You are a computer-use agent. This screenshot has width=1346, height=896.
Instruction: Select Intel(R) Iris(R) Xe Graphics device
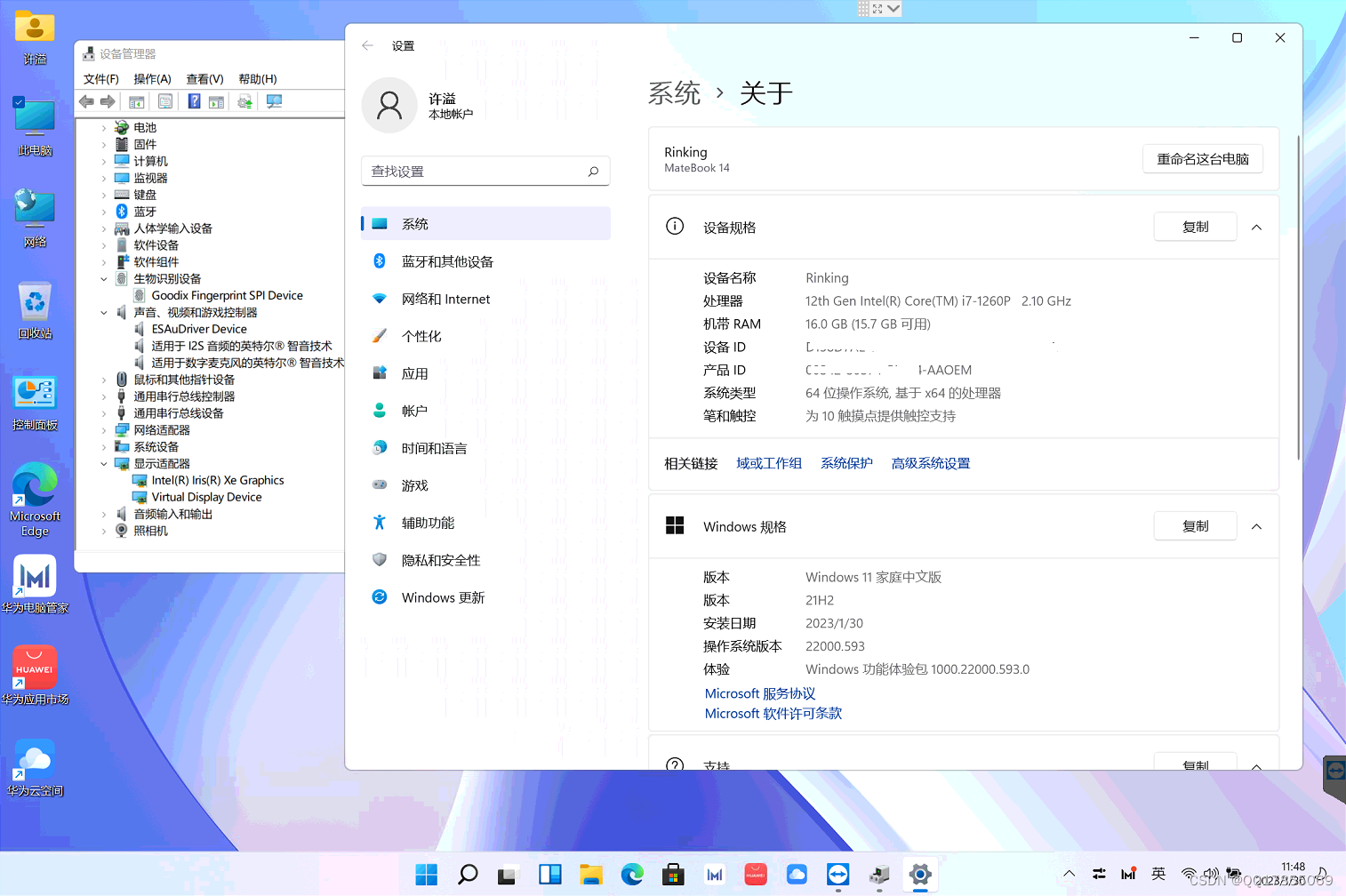[x=218, y=481]
